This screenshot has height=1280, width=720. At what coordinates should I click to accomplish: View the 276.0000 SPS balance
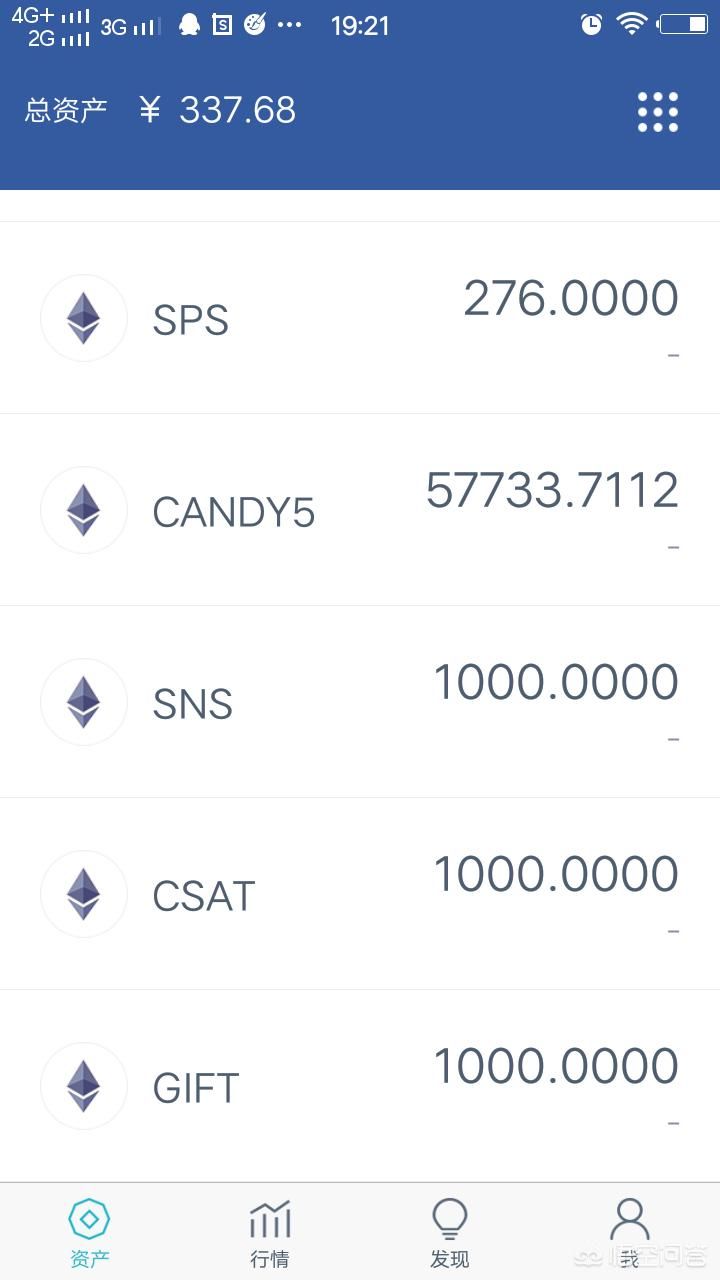[571, 298]
